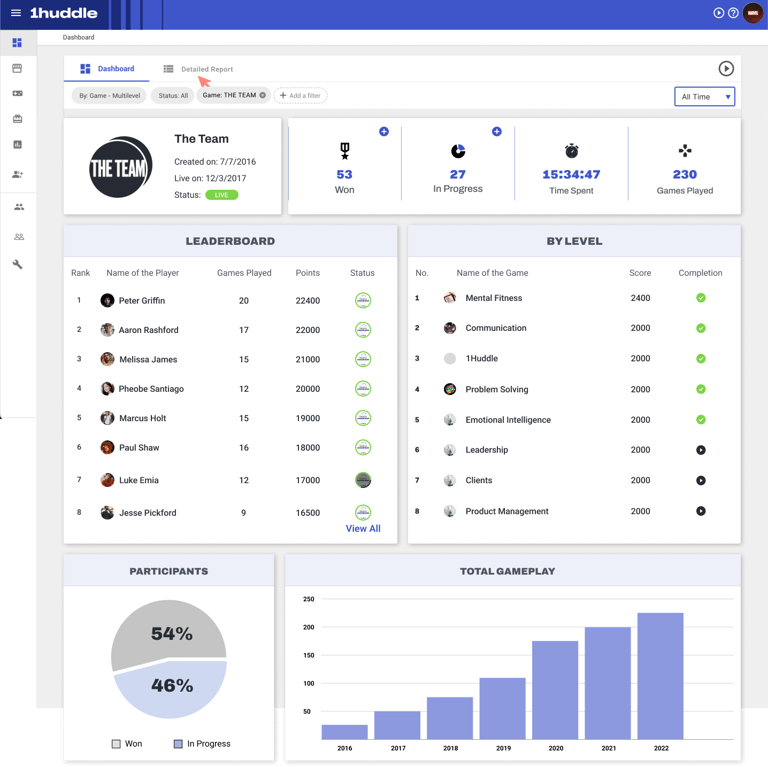Screen dimensions: 768x767
Task: Switch to the Detailed Report tab
Action: [198, 69]
